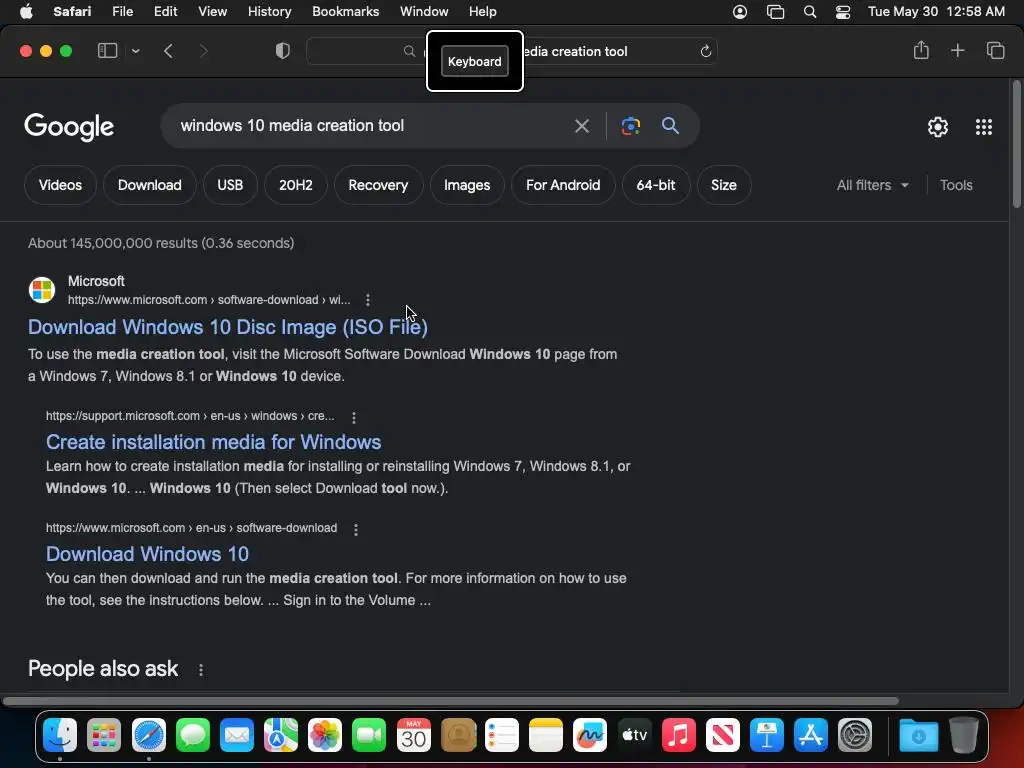Open the Download Windows 10 link

coord(147,554)
